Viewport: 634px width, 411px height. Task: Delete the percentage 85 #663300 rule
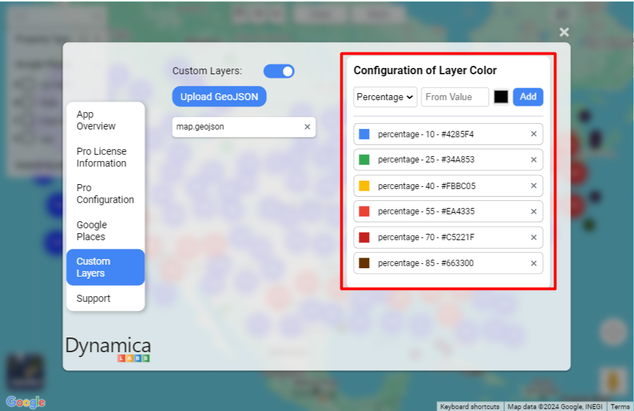tap(534, 263)
